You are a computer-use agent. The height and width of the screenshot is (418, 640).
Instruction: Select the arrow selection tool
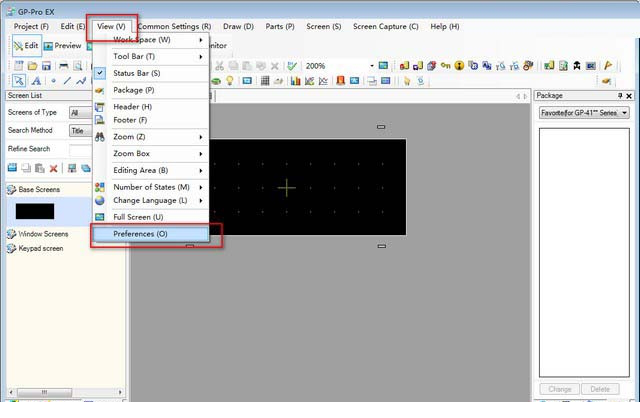click(19, 81)
